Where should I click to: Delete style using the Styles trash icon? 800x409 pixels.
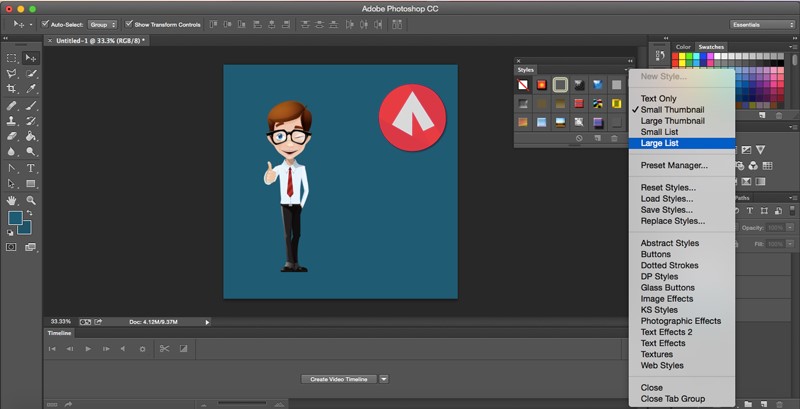[x=614, y=138]
